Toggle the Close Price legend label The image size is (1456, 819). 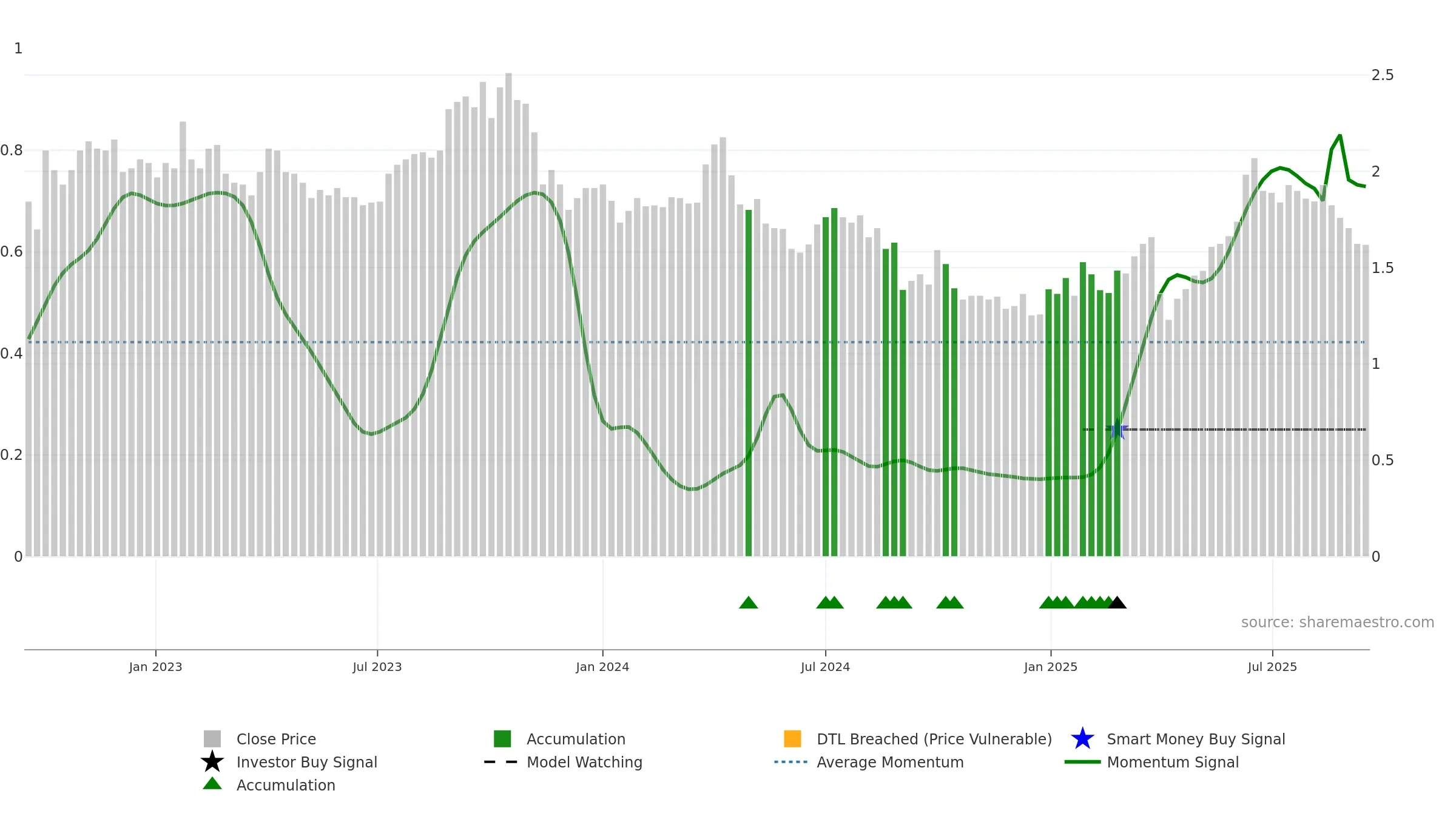click(x=276, y=739)
